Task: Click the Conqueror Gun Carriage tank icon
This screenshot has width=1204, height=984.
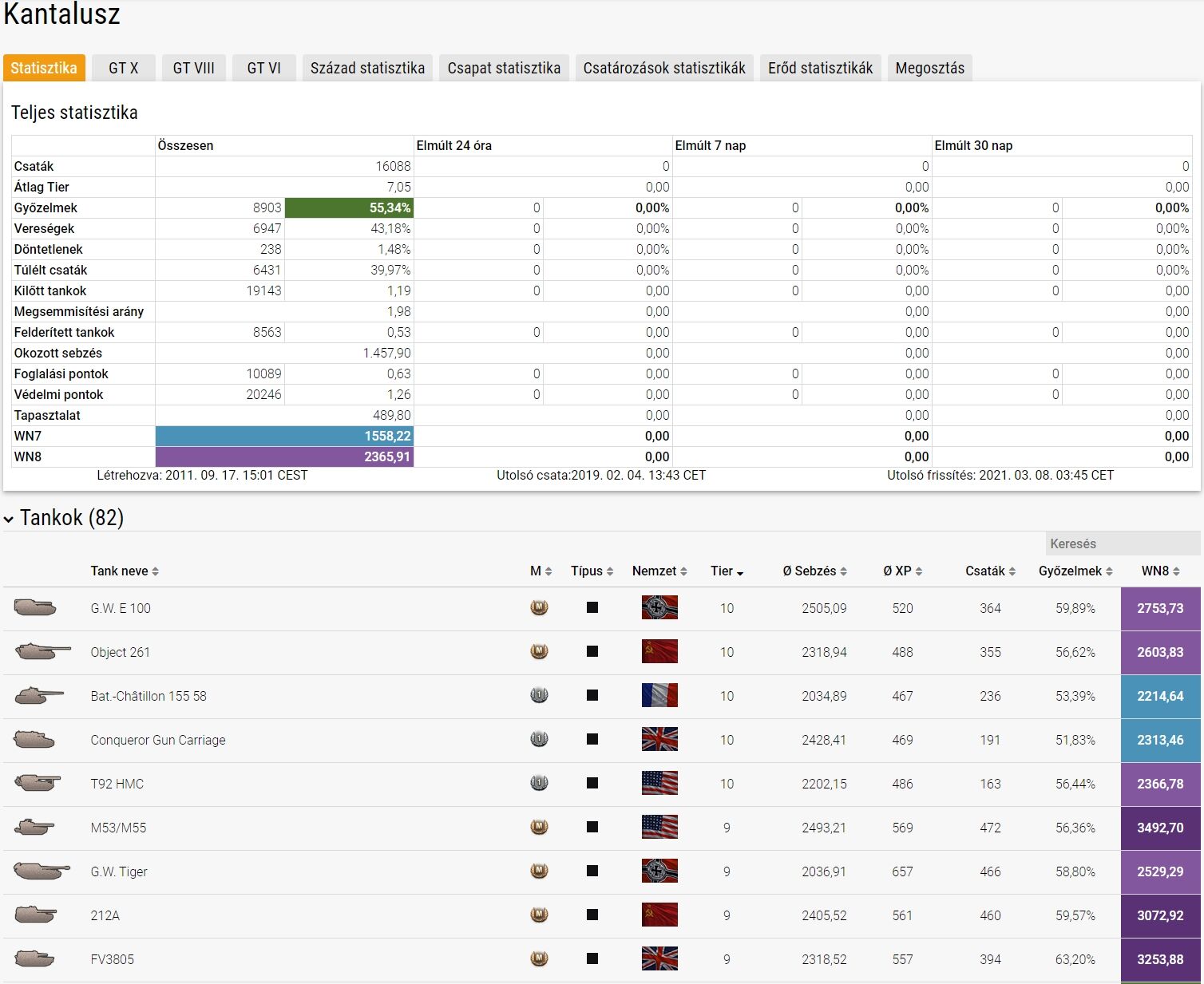Action: (x=34, y=740)
